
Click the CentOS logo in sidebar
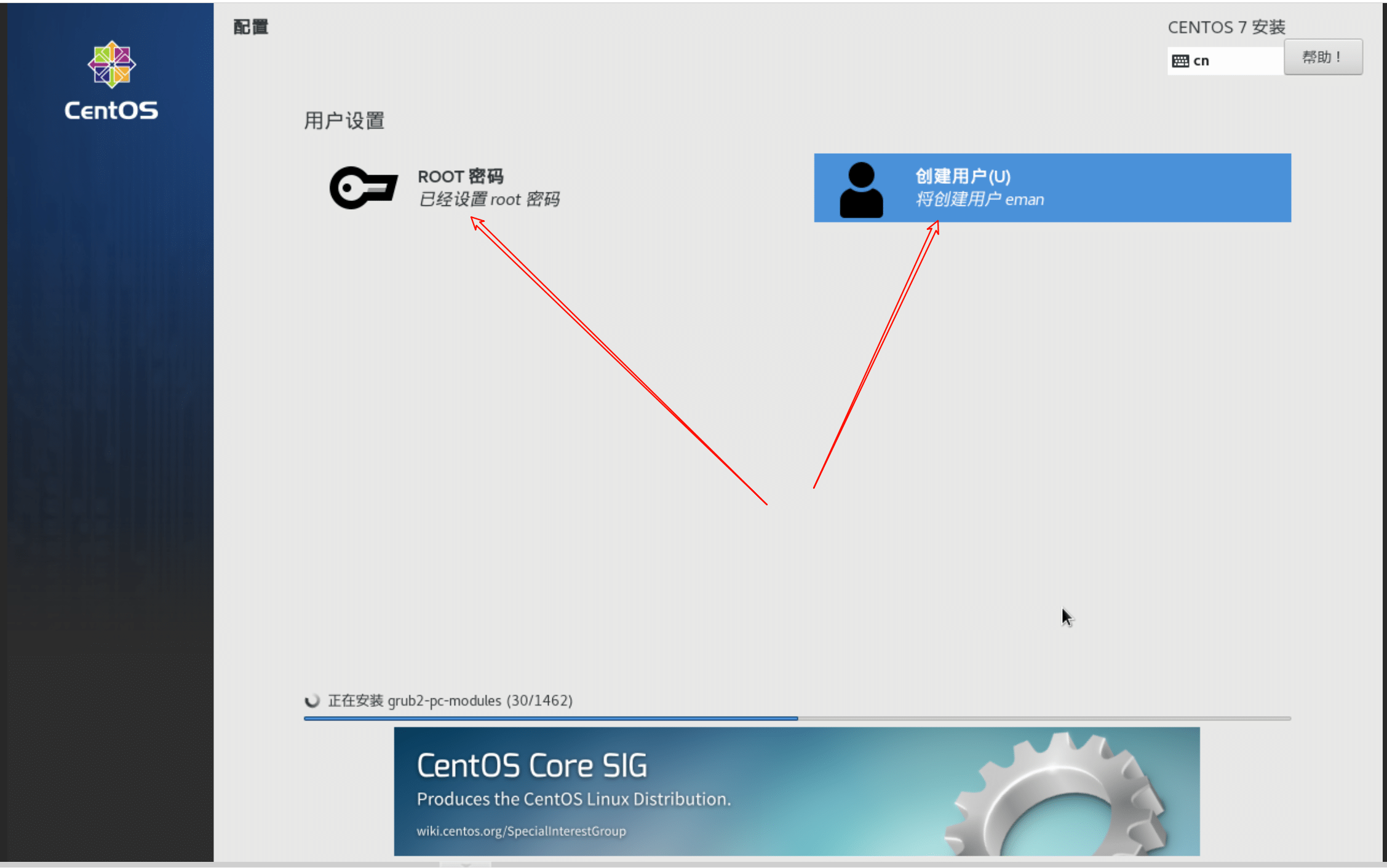coord(111,81)
